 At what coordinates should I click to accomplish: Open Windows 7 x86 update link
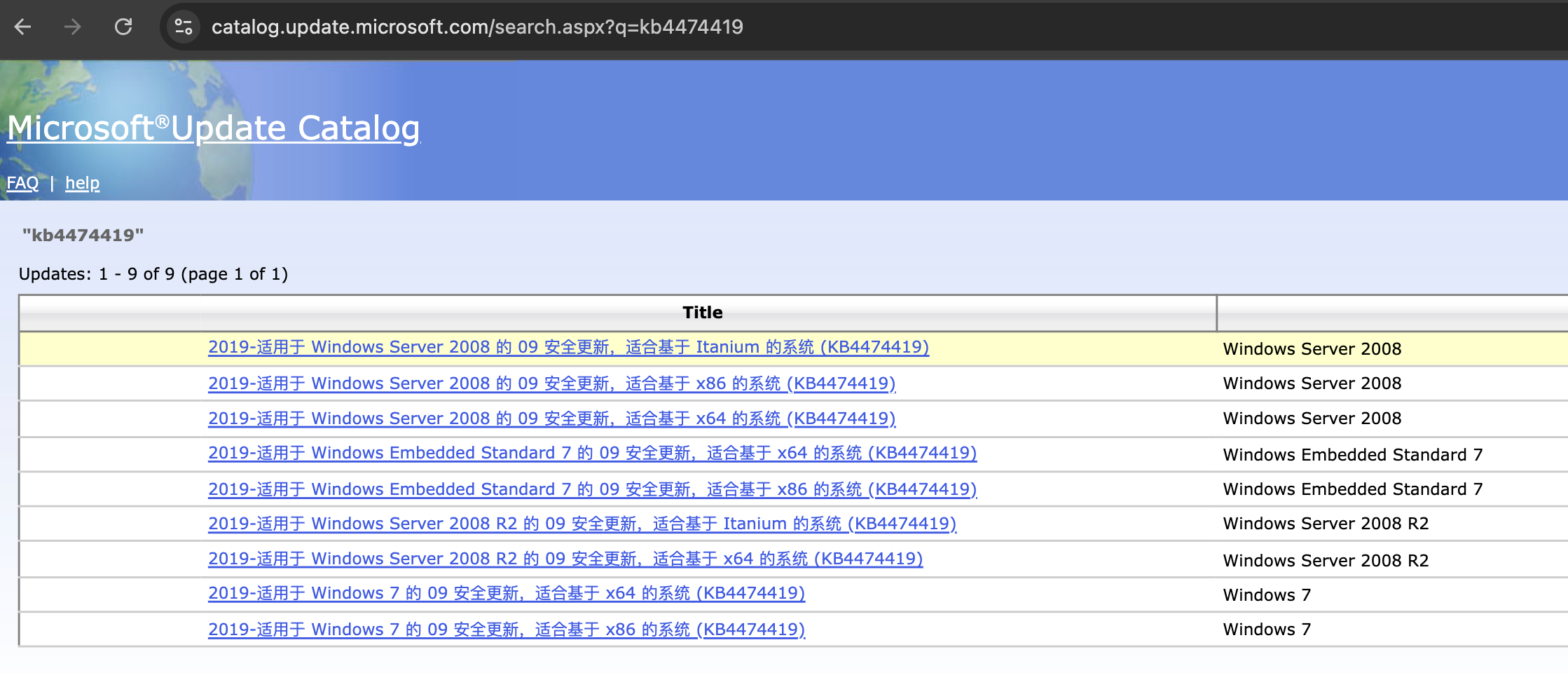point(507,630)
